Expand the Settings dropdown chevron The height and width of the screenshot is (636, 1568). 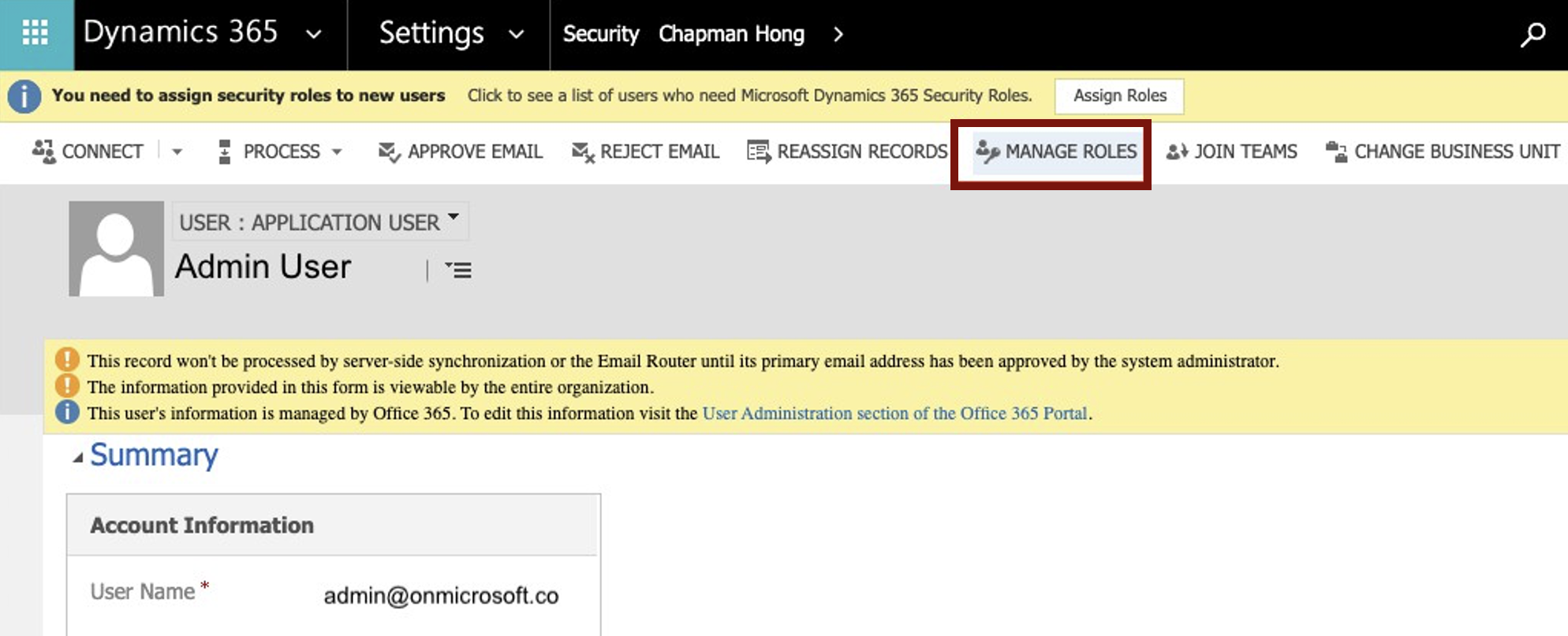click(516, 35)
